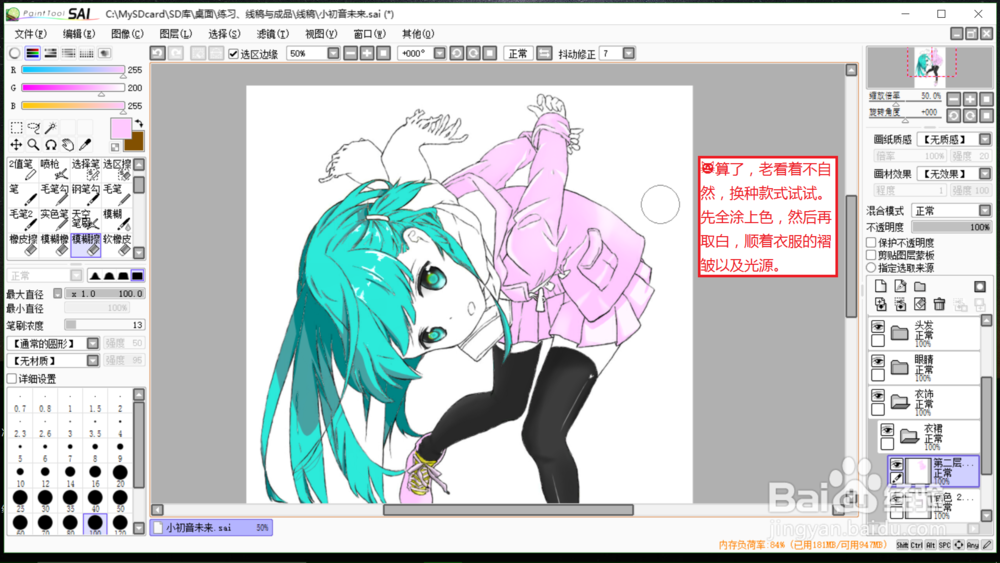Select the zoom magnifier tool
The width and height of the screenshot is (1000, 563).
(34, 145)
